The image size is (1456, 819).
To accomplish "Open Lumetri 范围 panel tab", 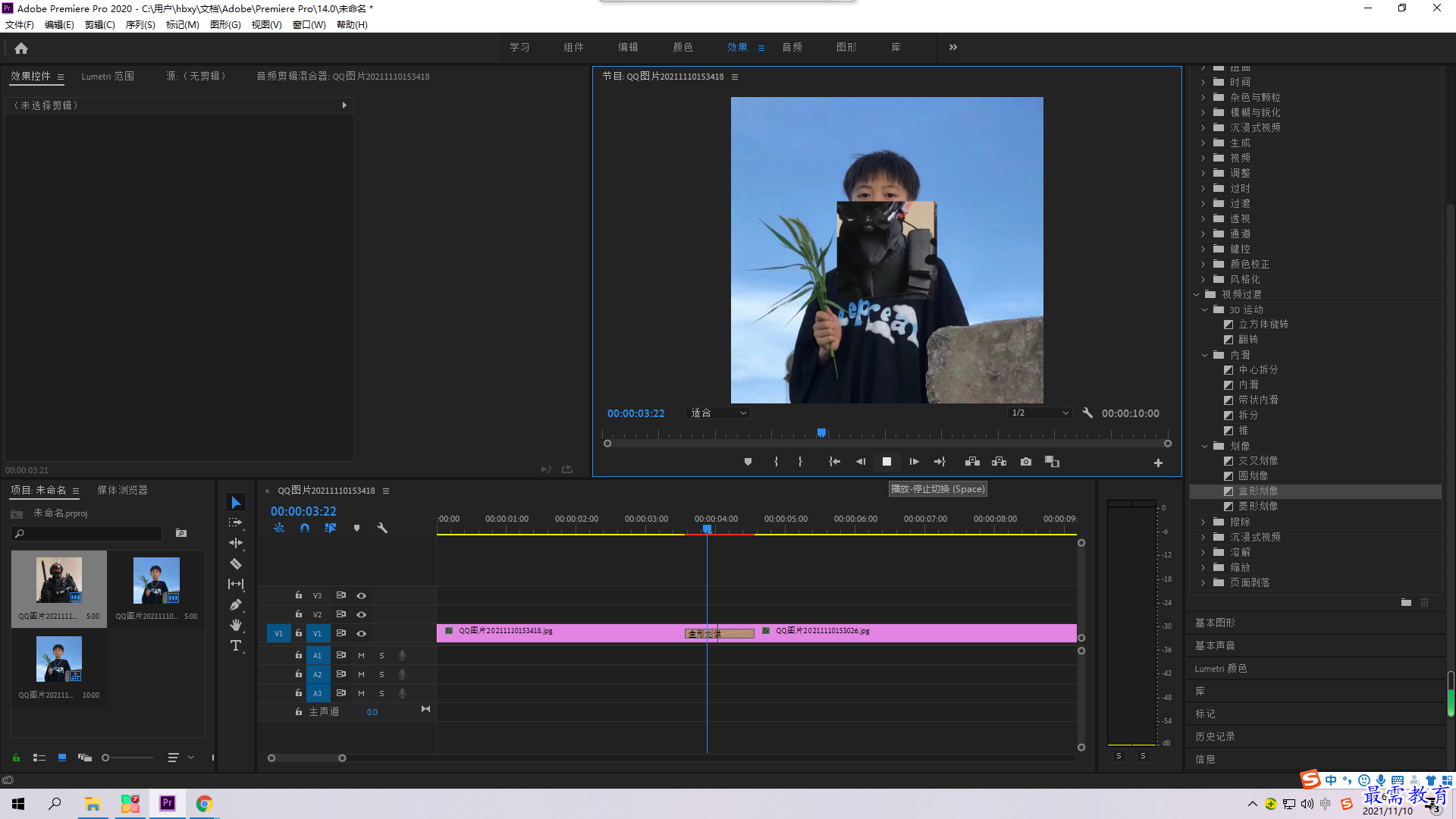I will (108, 77).
